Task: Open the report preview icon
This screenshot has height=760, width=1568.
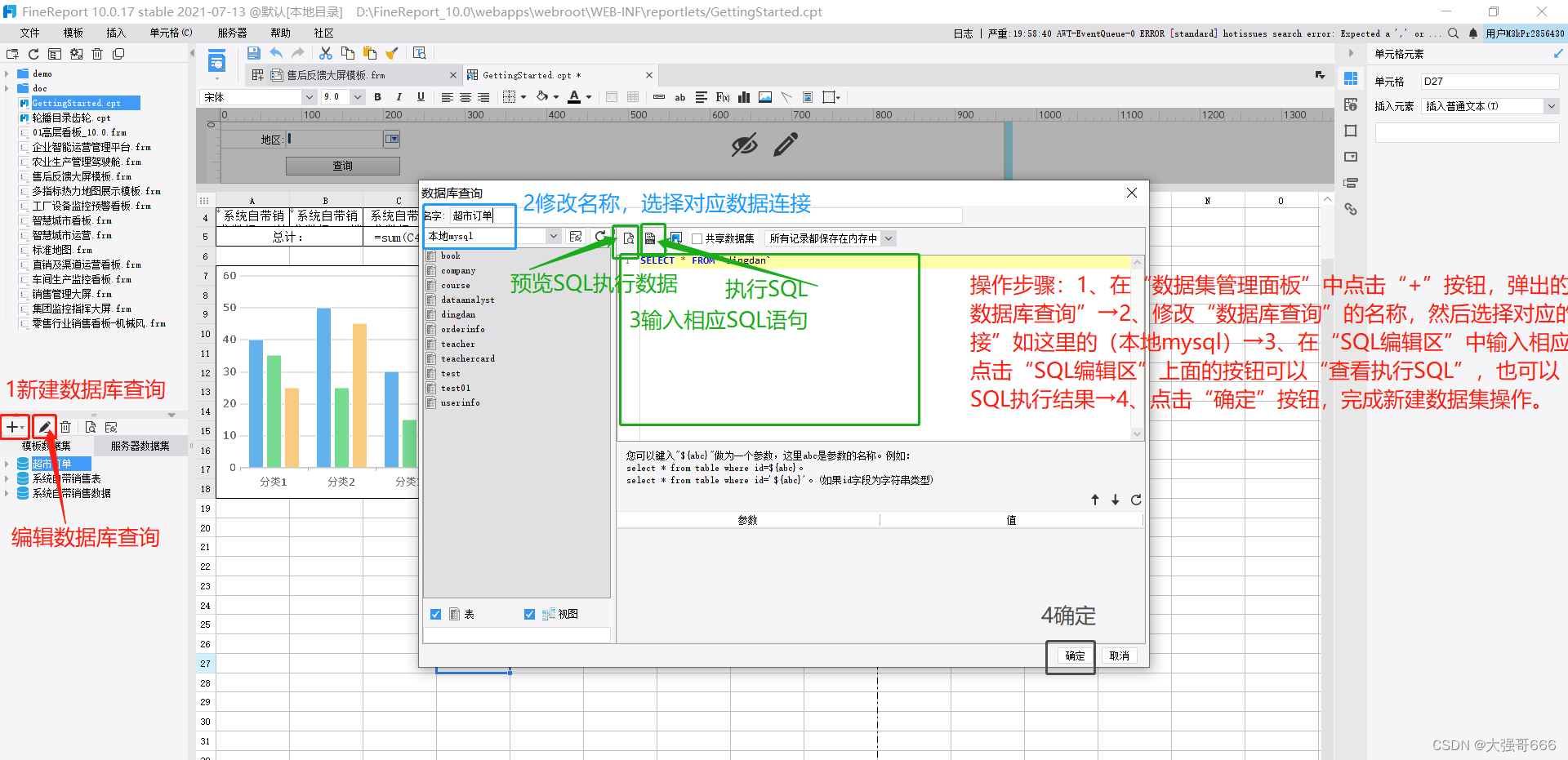Action: click(420, 53)
